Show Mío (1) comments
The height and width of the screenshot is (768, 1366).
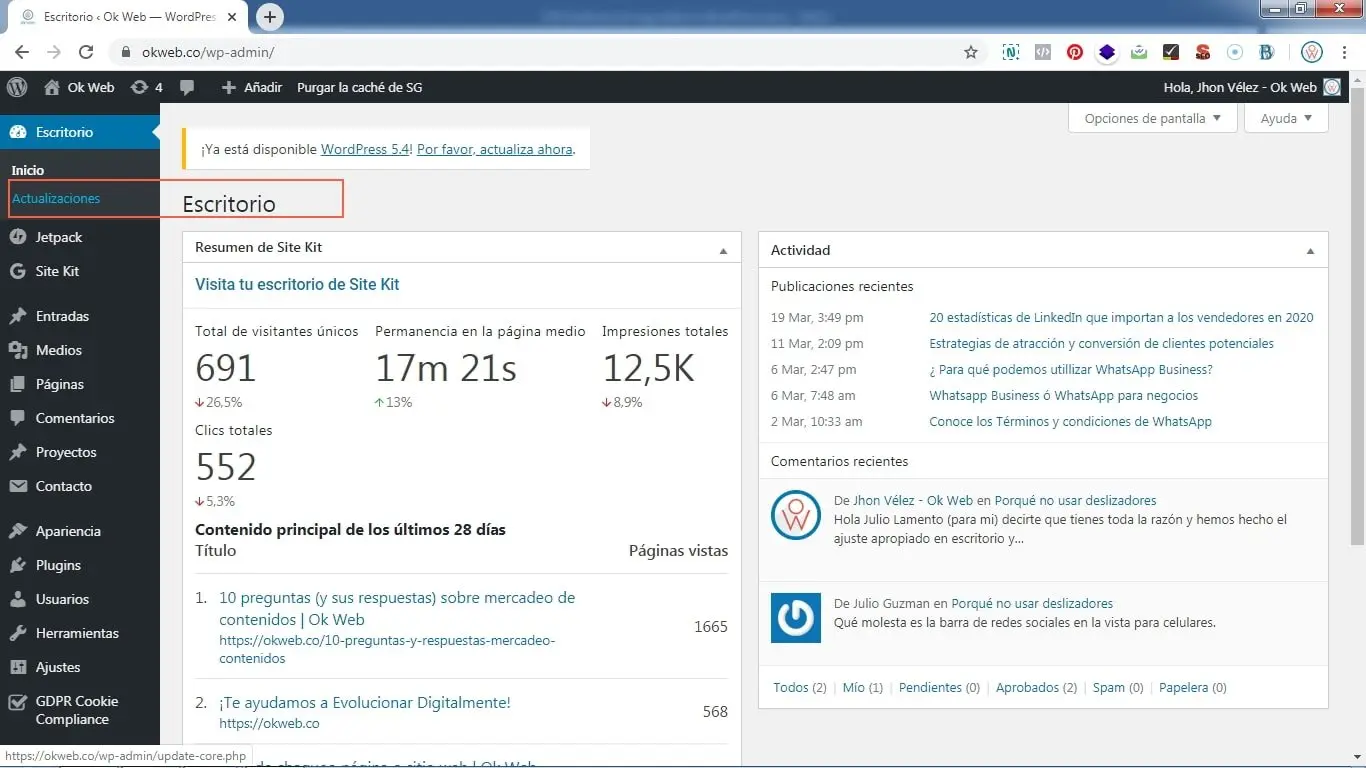863,687
